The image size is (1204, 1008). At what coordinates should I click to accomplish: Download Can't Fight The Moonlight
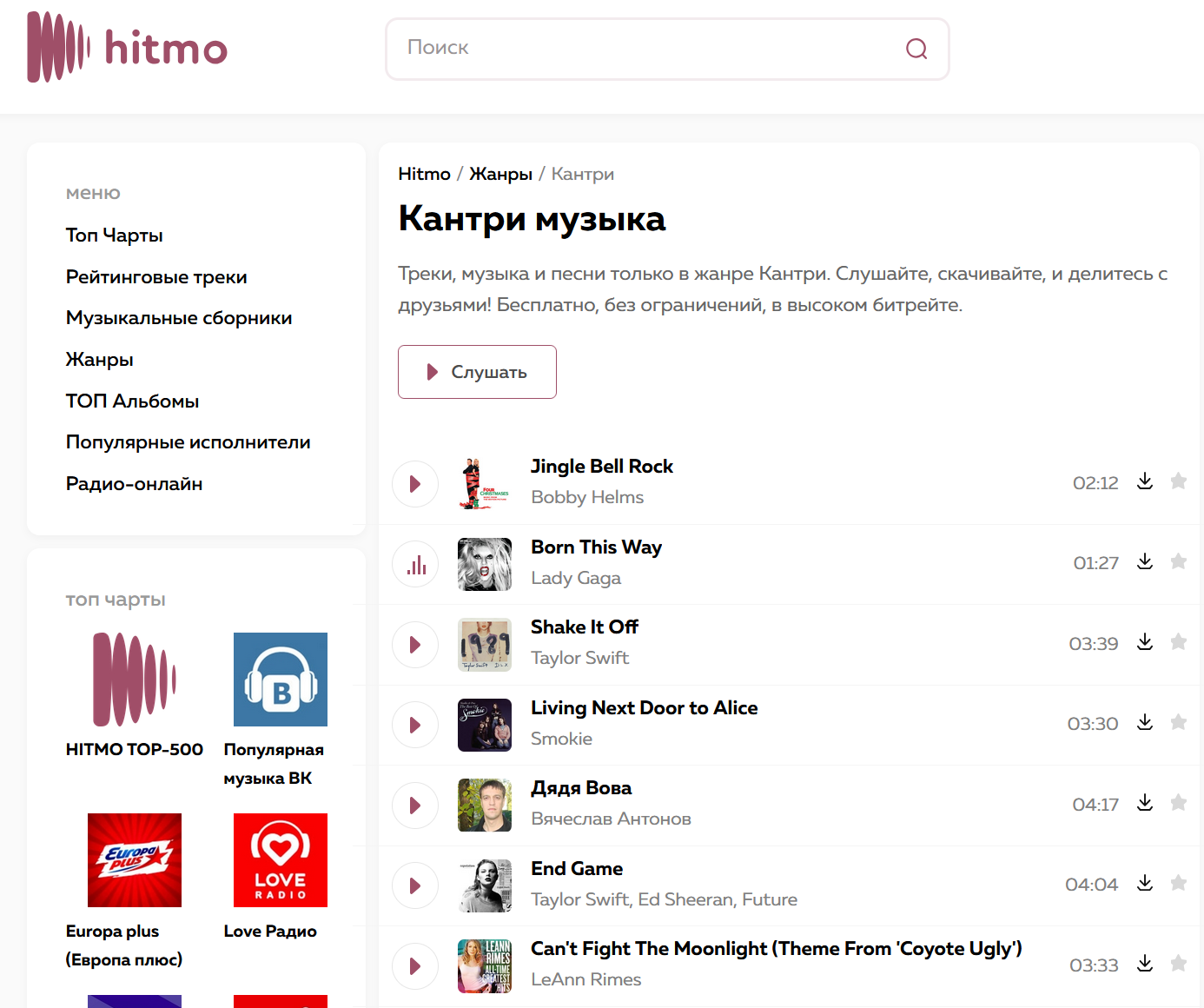[1145, 964]
